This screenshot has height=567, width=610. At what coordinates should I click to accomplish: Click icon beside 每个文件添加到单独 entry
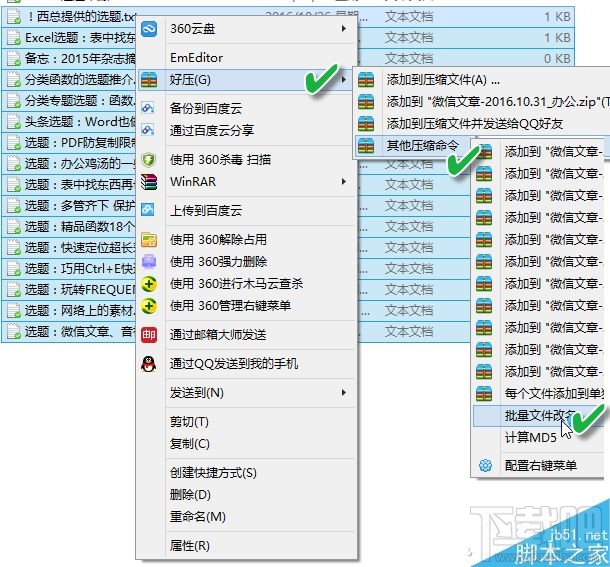click(x=484, y=393)
